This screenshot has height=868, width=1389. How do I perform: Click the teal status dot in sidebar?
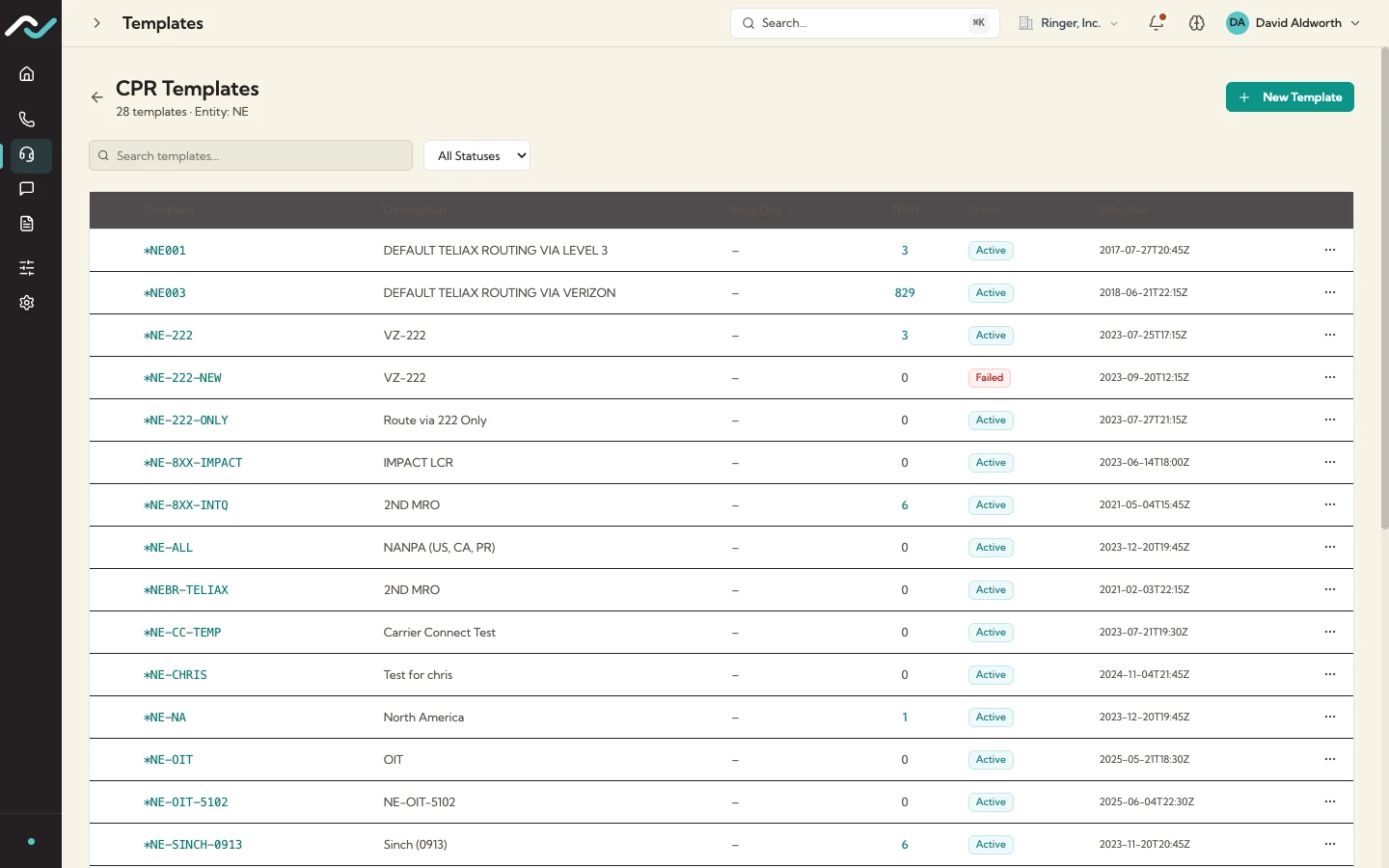[x=31, y=841]
